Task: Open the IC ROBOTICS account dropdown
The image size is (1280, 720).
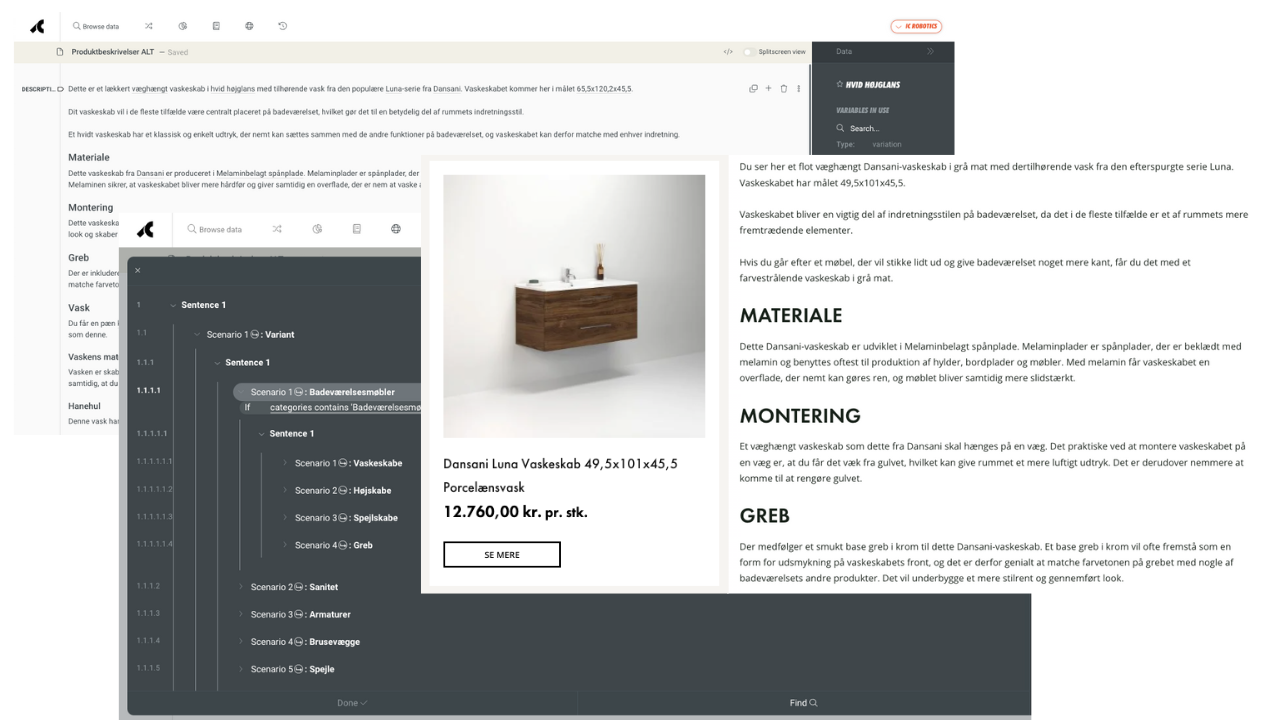Action: point(916,26)
